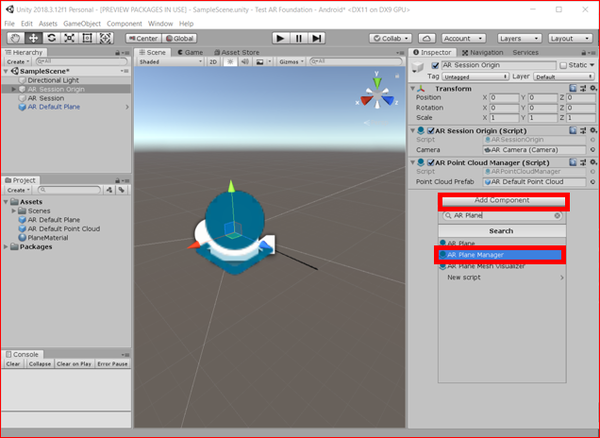Click the Scene view search field
The height and width of the screenshot is (438, 600).
(356, 61)
